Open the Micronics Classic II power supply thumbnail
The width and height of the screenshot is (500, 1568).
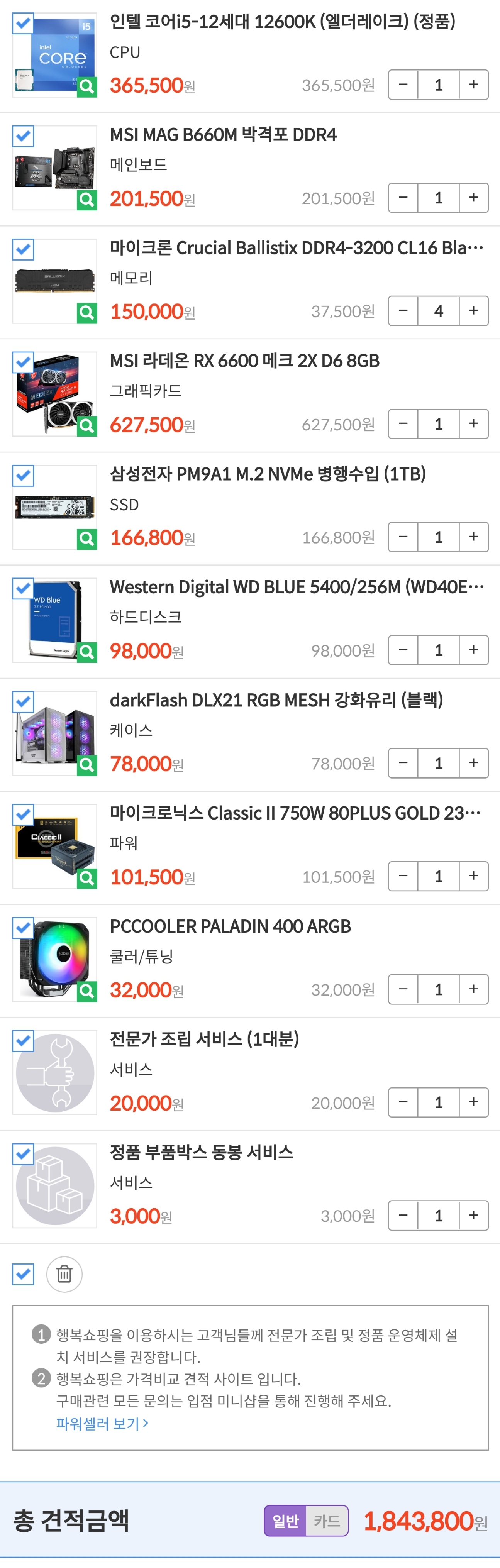coord(55,847)
